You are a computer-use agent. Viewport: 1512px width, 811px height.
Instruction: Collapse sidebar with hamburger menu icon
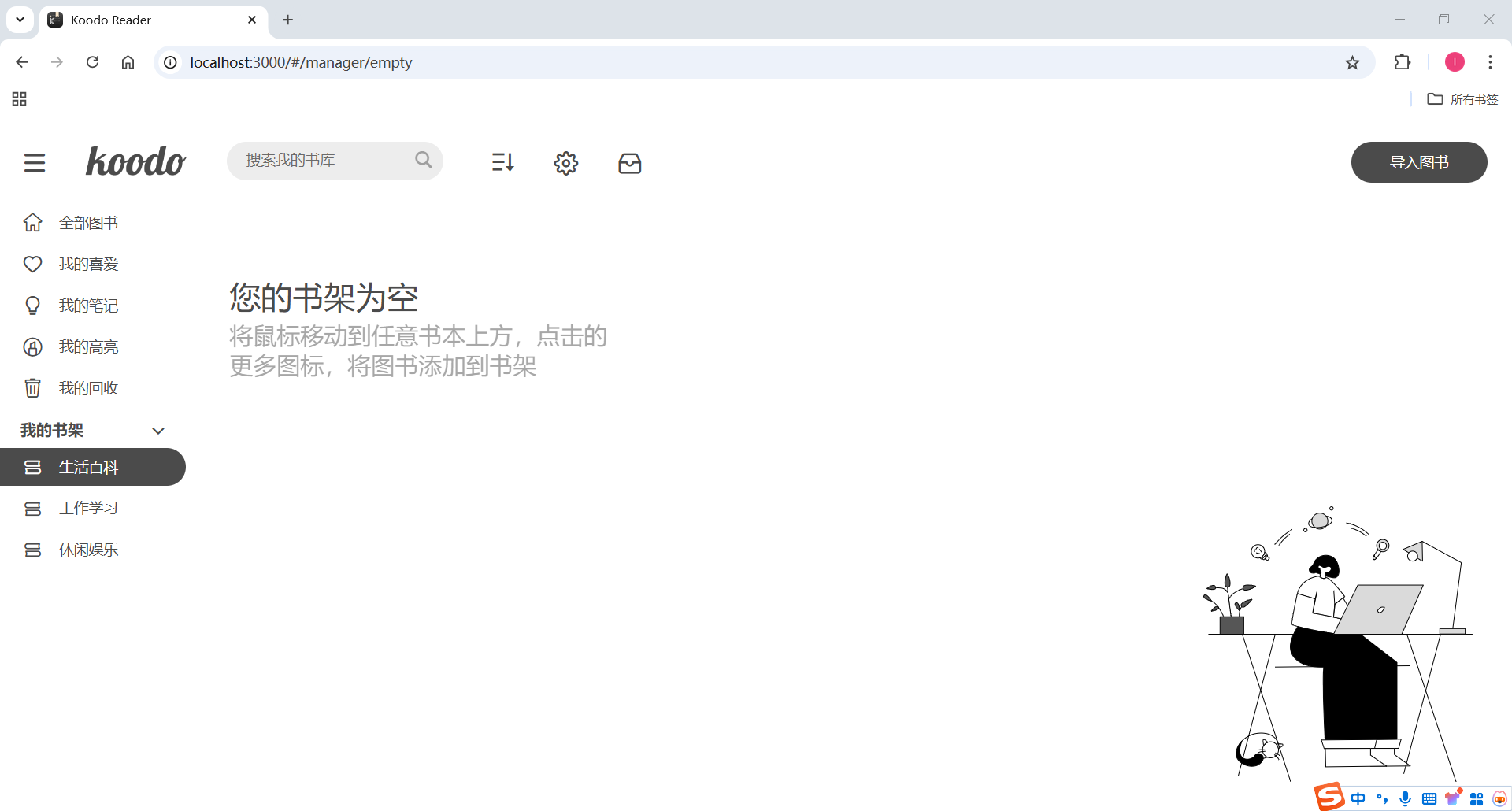tap(35, 162)
